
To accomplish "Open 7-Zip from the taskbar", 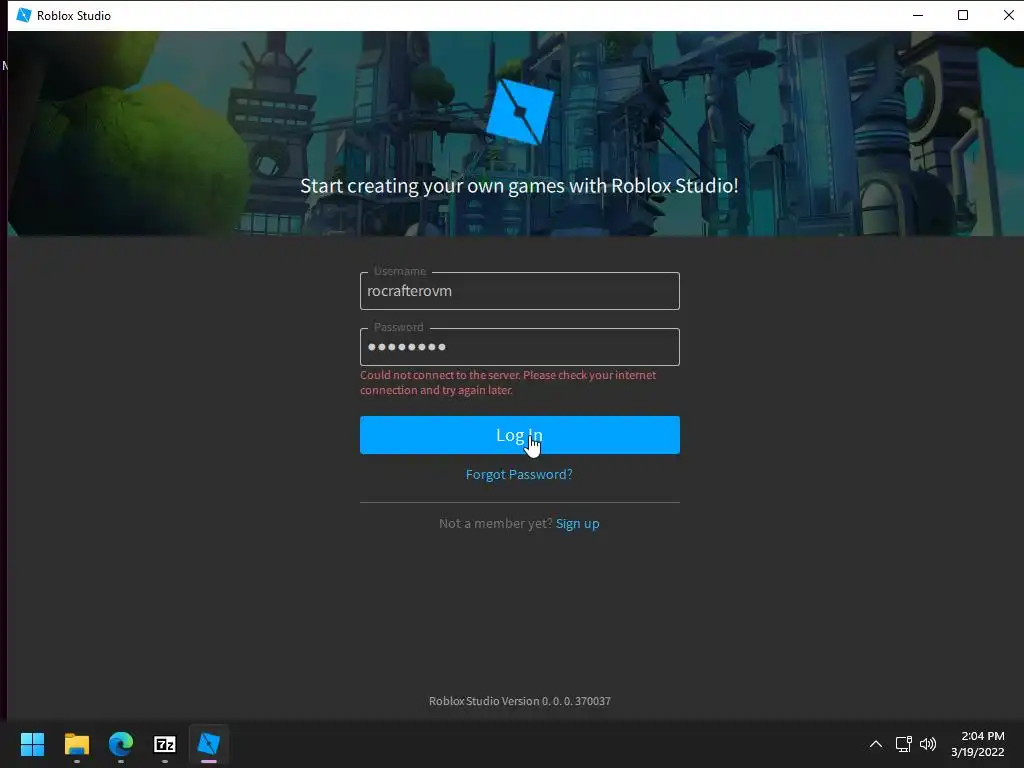I will [x=165, y=744].
